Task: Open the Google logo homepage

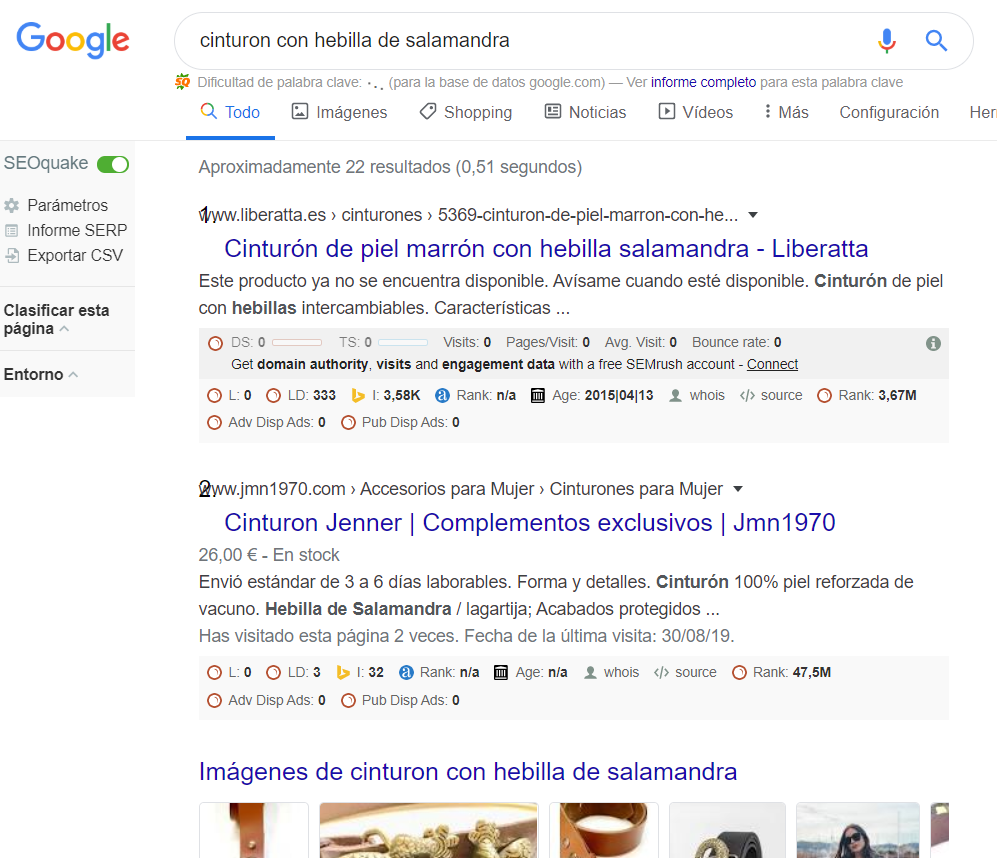Action: (72, 39)
